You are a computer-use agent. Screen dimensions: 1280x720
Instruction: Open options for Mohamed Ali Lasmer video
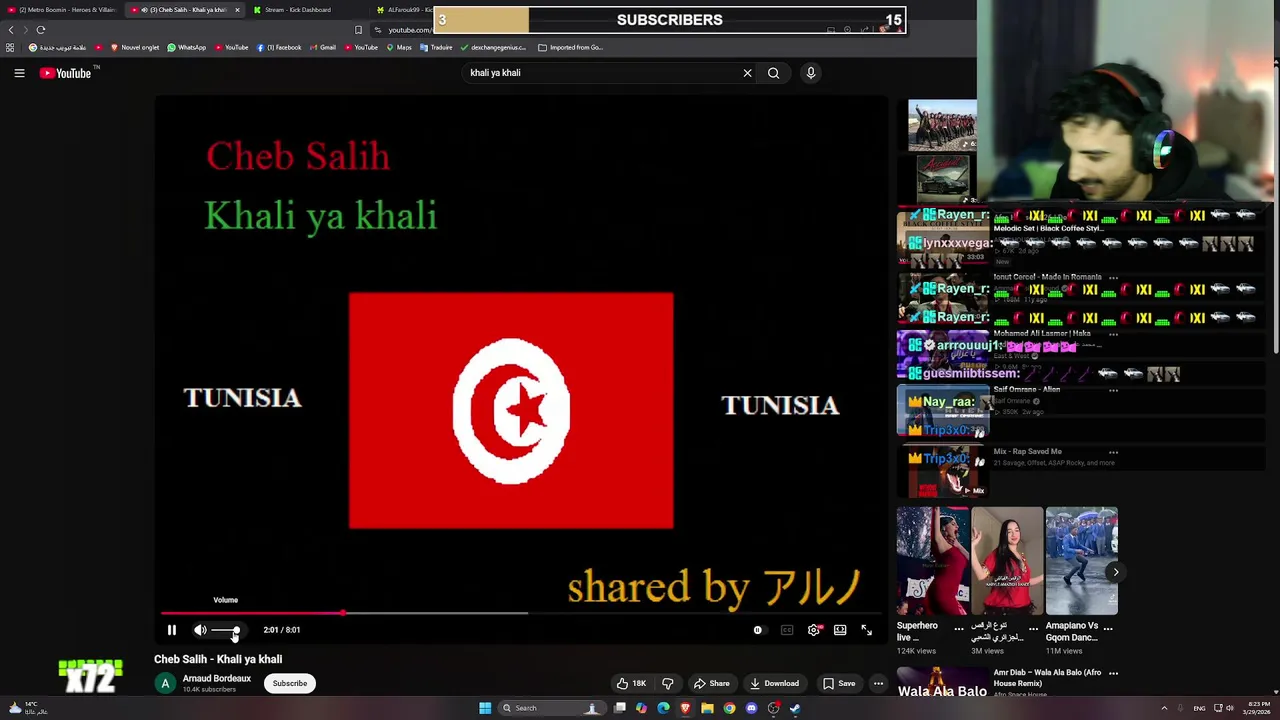pos(1113,334)
